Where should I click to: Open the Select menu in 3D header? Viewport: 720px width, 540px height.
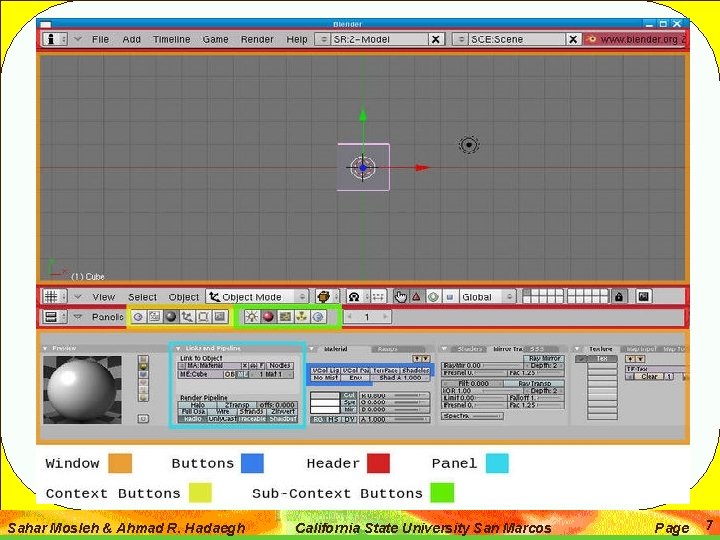[142, 297]
